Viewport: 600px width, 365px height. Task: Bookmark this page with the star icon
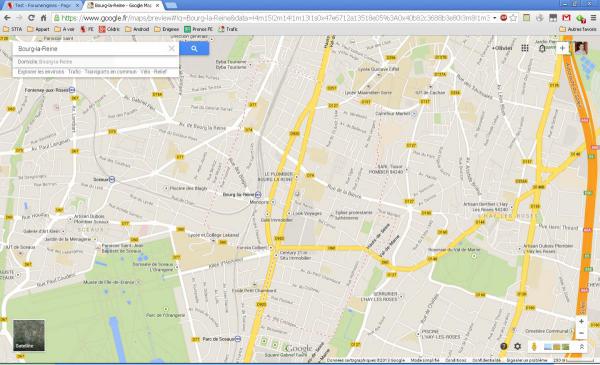[514, 18]
